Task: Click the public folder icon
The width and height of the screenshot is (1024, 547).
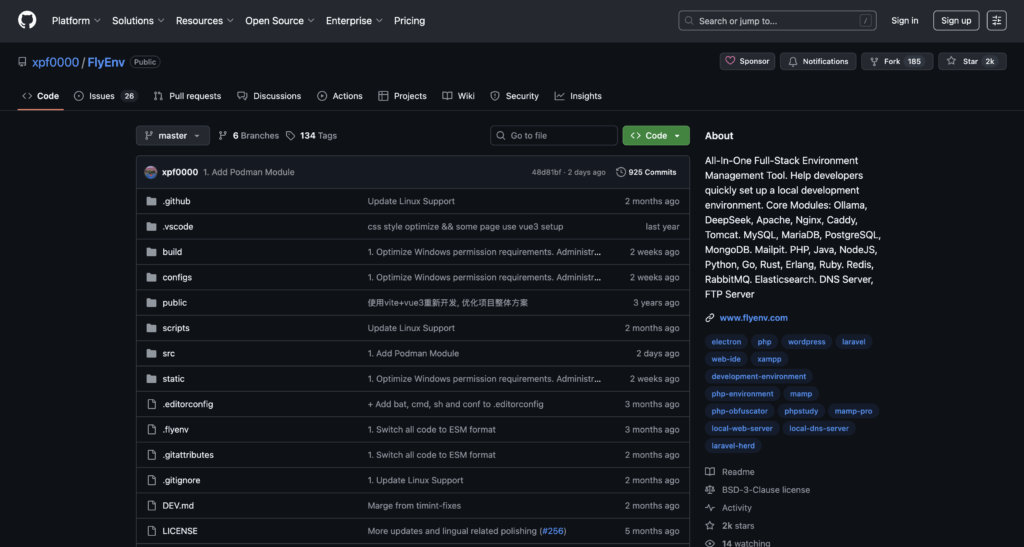Action: 152,303
